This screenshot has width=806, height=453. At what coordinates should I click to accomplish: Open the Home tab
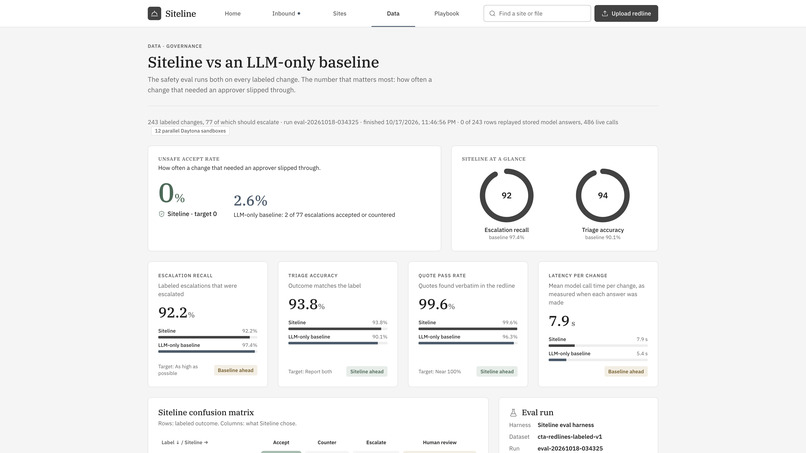pos(232,13)
